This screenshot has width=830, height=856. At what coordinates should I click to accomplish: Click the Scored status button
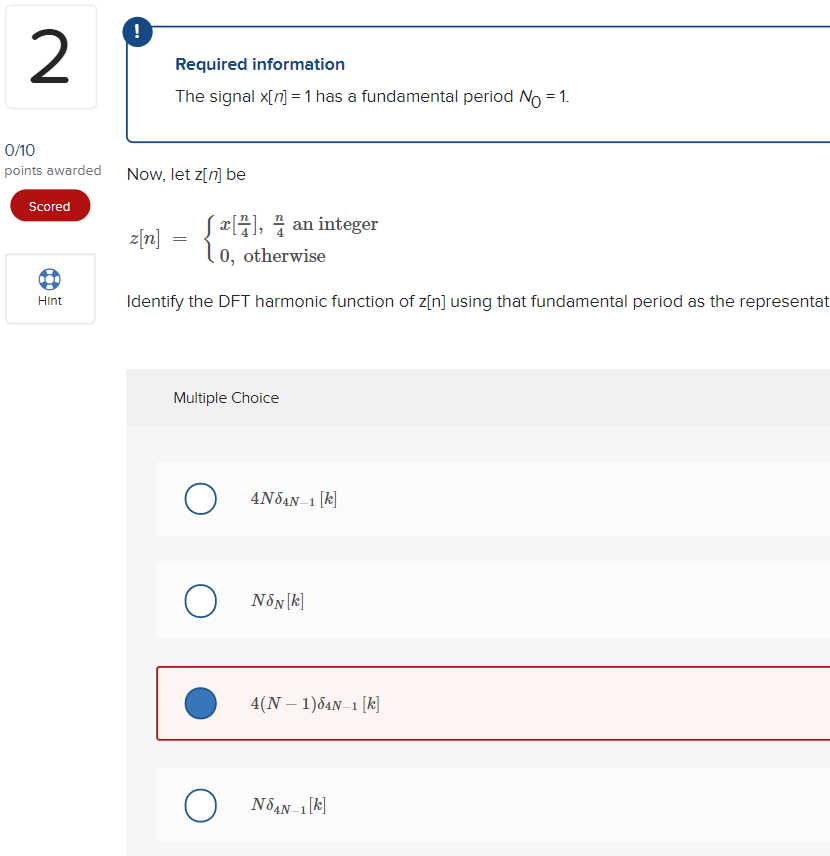50,205
